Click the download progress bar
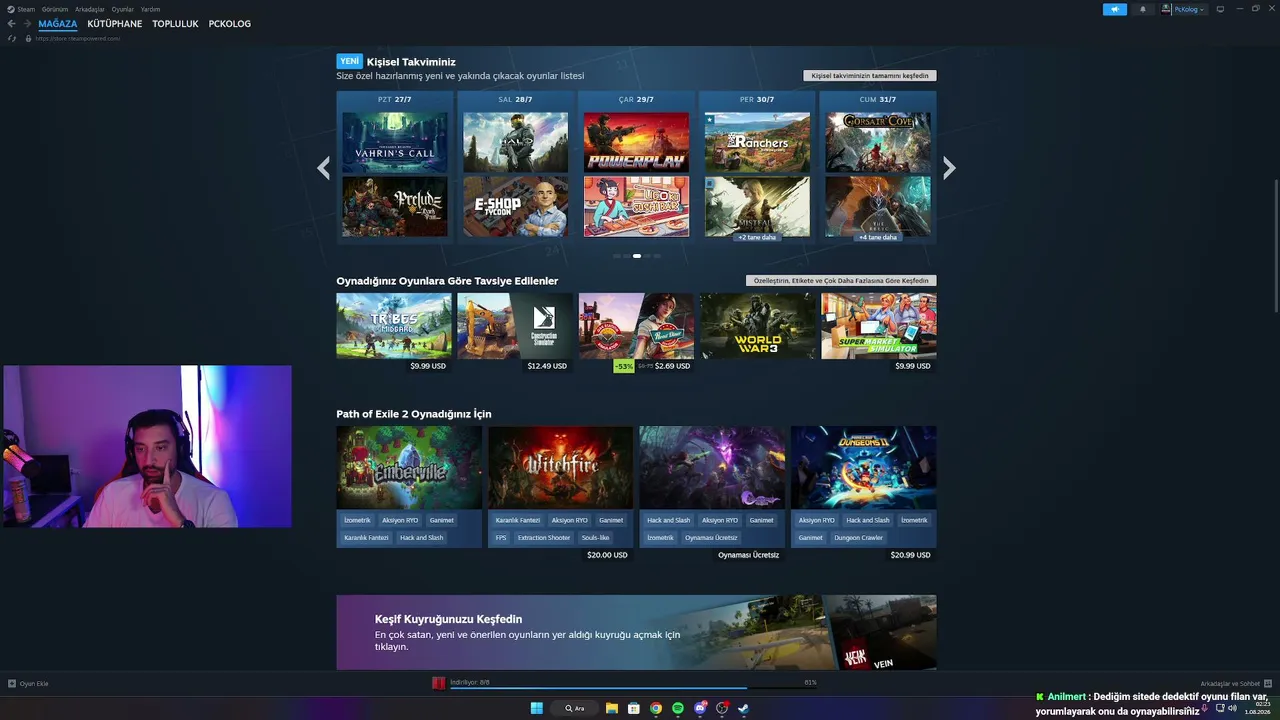Screen dimensions: 1280x720 point(633,688)
